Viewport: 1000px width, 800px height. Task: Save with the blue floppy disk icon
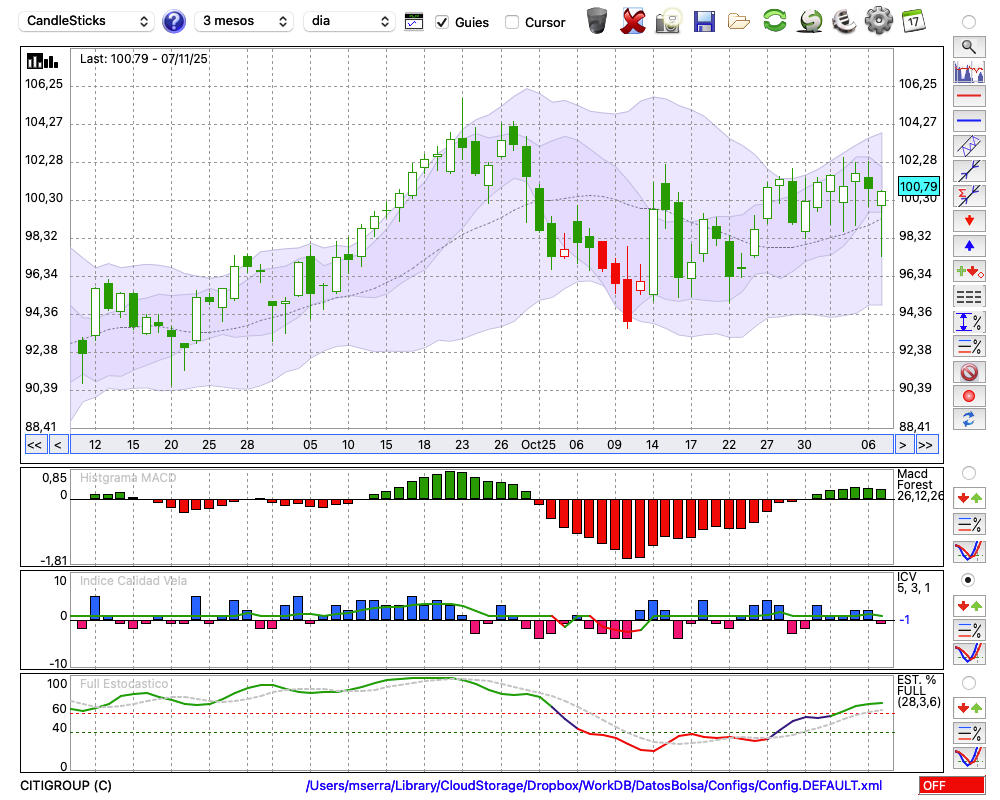(x=704, y=21)
